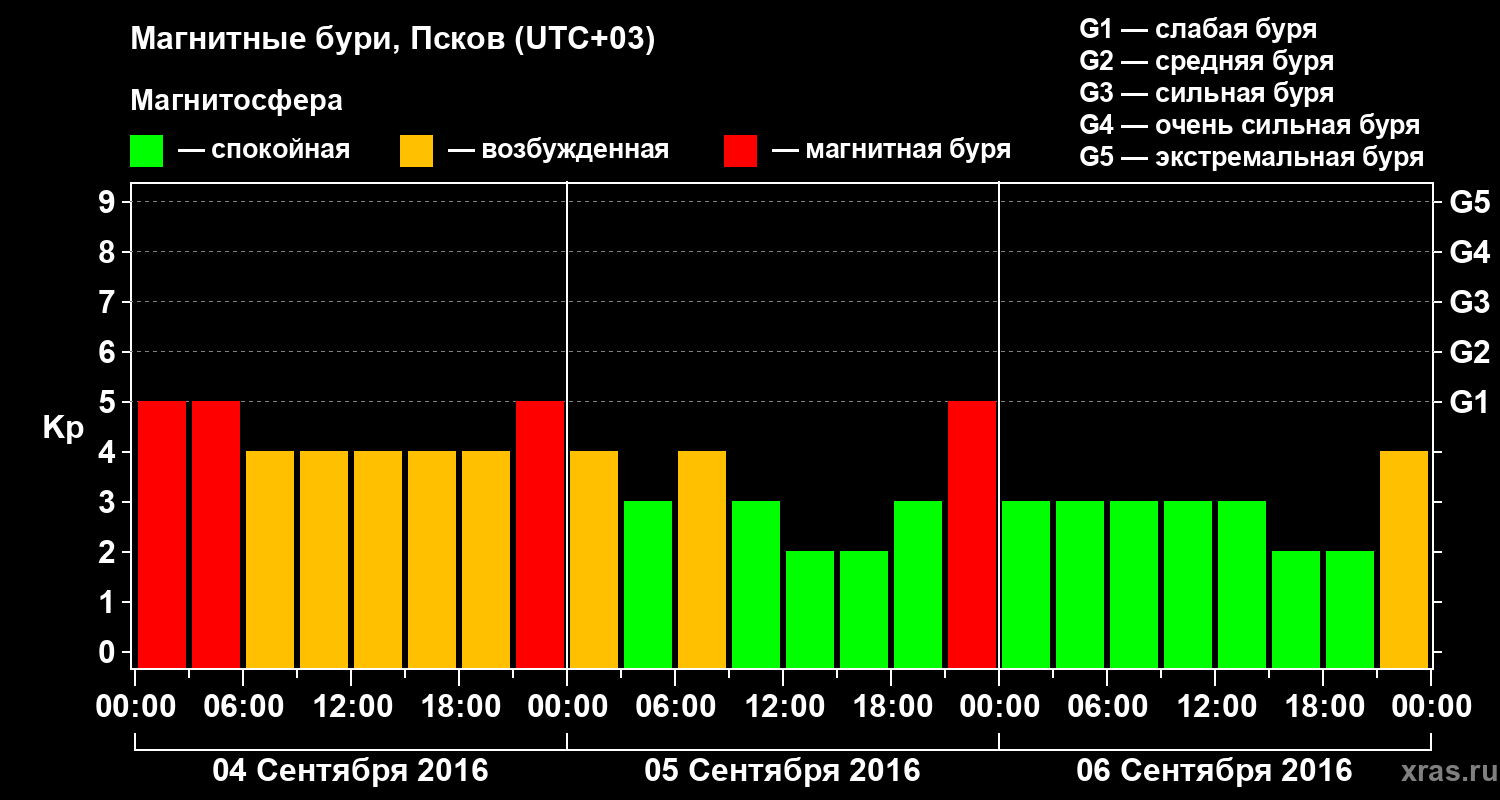Click the red bar starting 00:00 on 04 Сентября

162,534
